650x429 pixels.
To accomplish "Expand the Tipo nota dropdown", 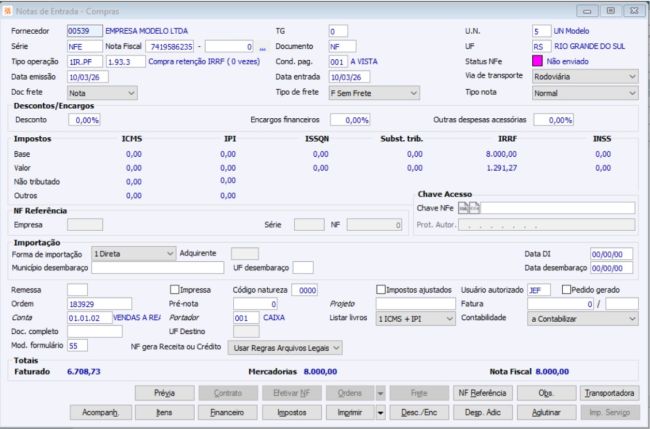I will pos(585,93).
